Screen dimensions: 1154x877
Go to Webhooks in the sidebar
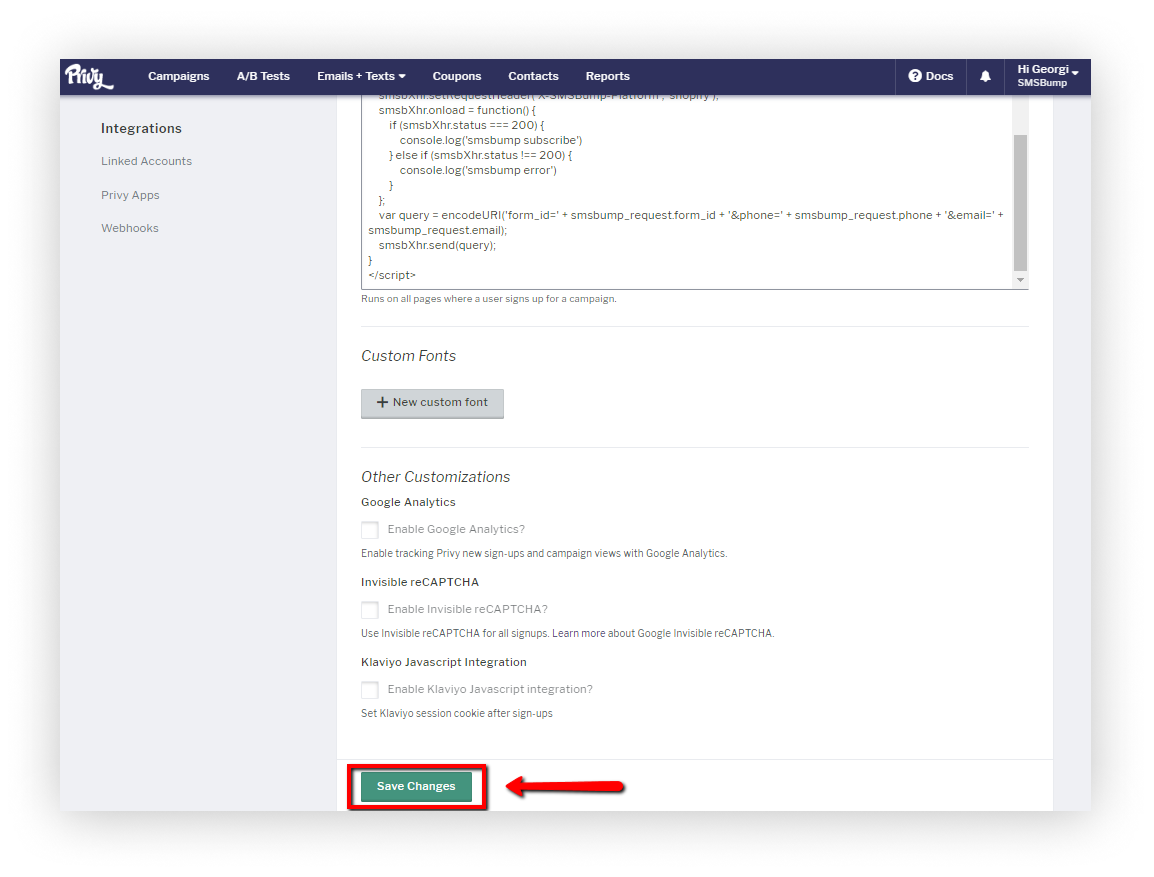coord(130,228)
